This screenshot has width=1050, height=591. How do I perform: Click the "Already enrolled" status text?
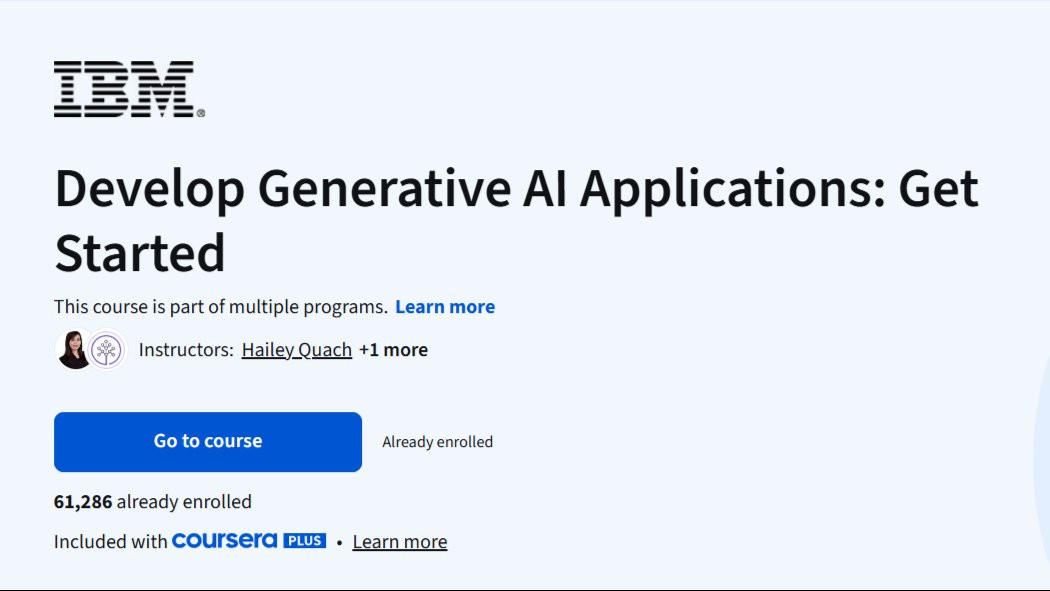point(437,441)
